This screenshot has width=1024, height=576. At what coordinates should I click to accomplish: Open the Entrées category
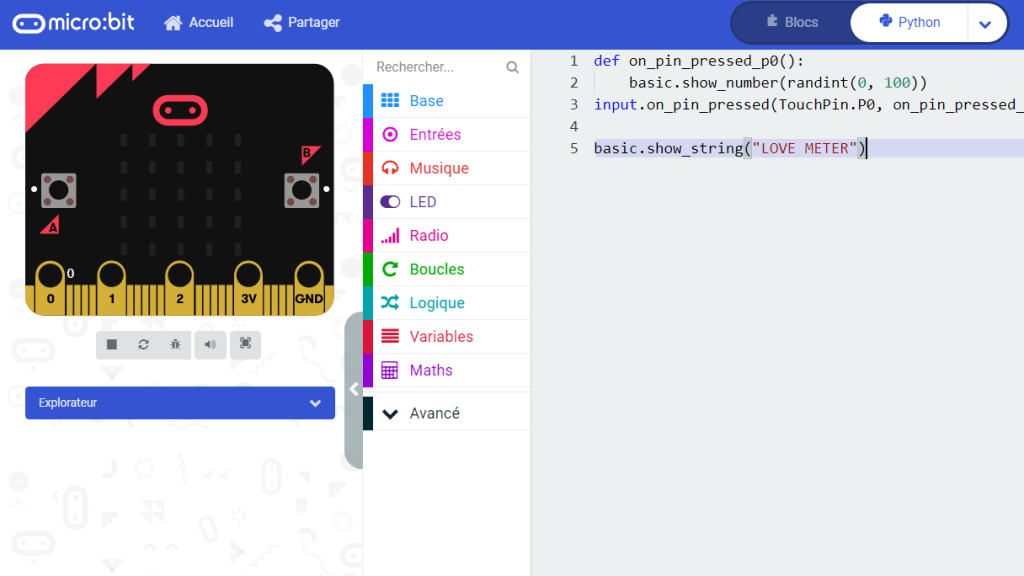[x=434, y=135]
